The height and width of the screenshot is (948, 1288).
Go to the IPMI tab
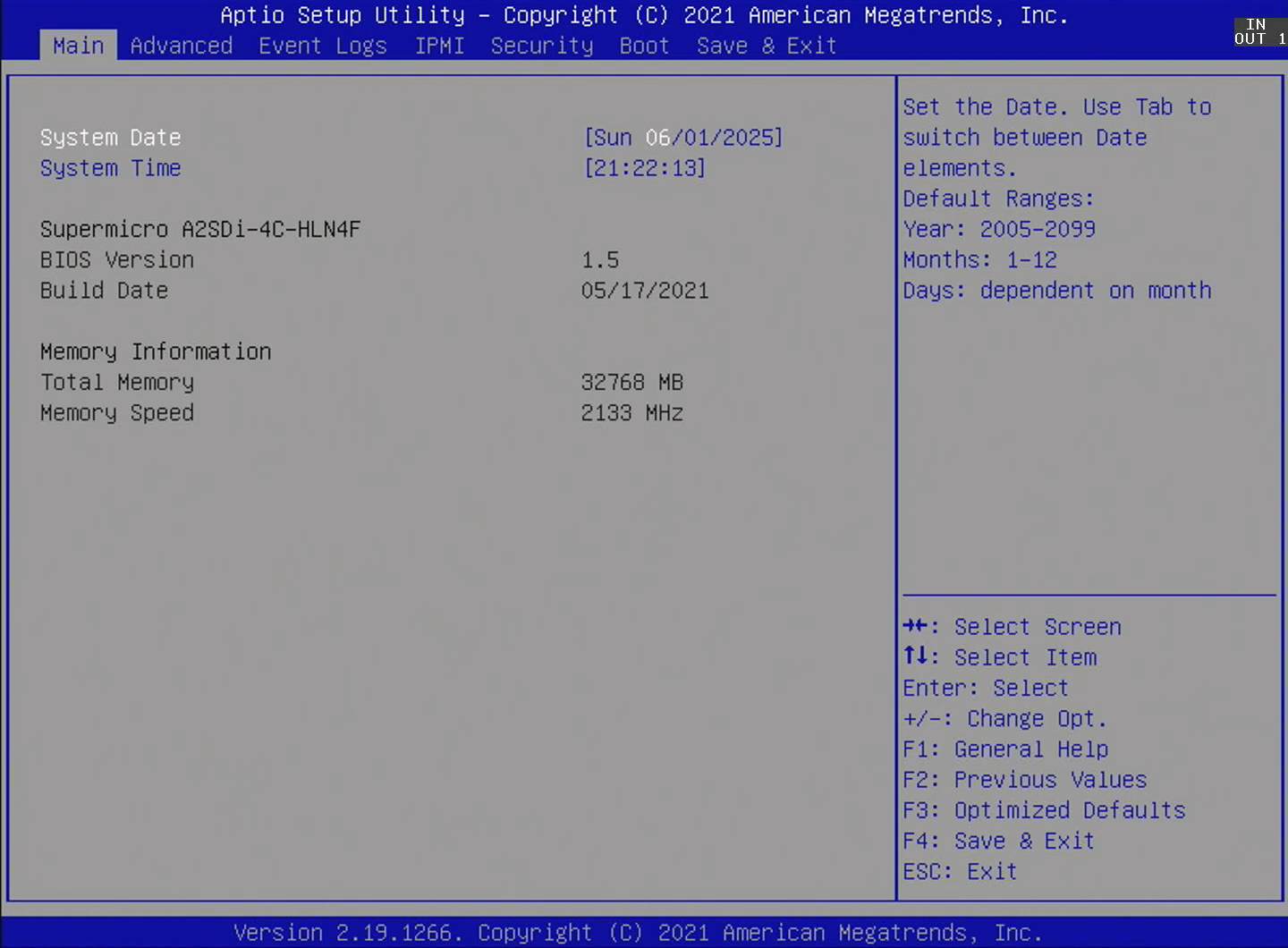[439, 46]
